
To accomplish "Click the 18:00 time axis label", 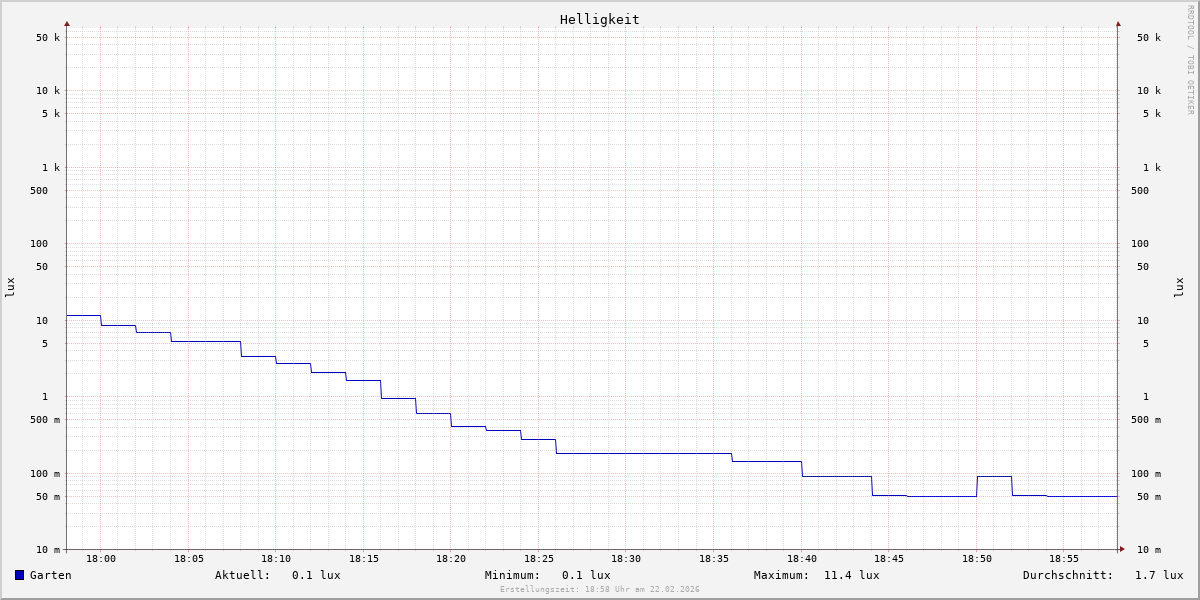I will (101, 559).
